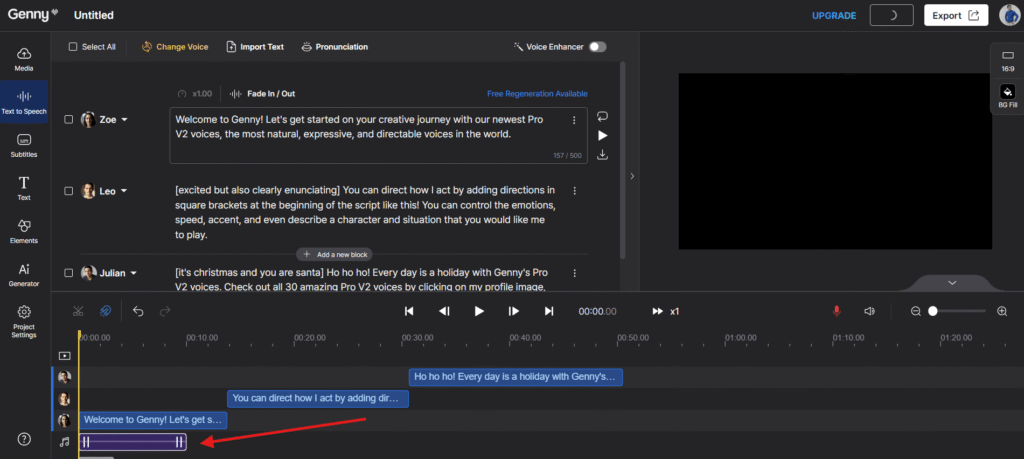Step back one frame
Viewport: 1024px width, 459px height.
444,311
